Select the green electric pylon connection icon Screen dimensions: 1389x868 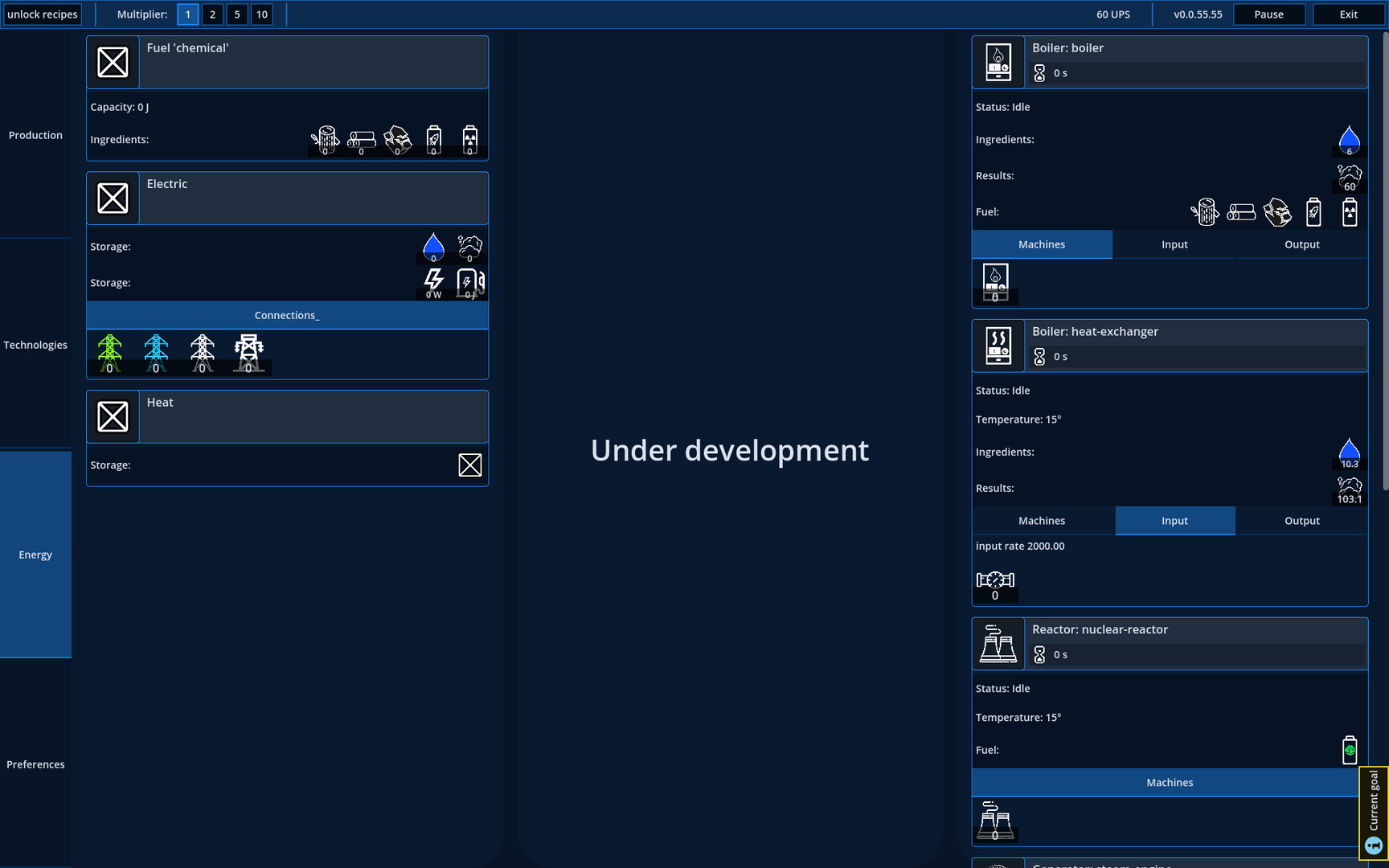pyautogui.click(x=110, y=351)
